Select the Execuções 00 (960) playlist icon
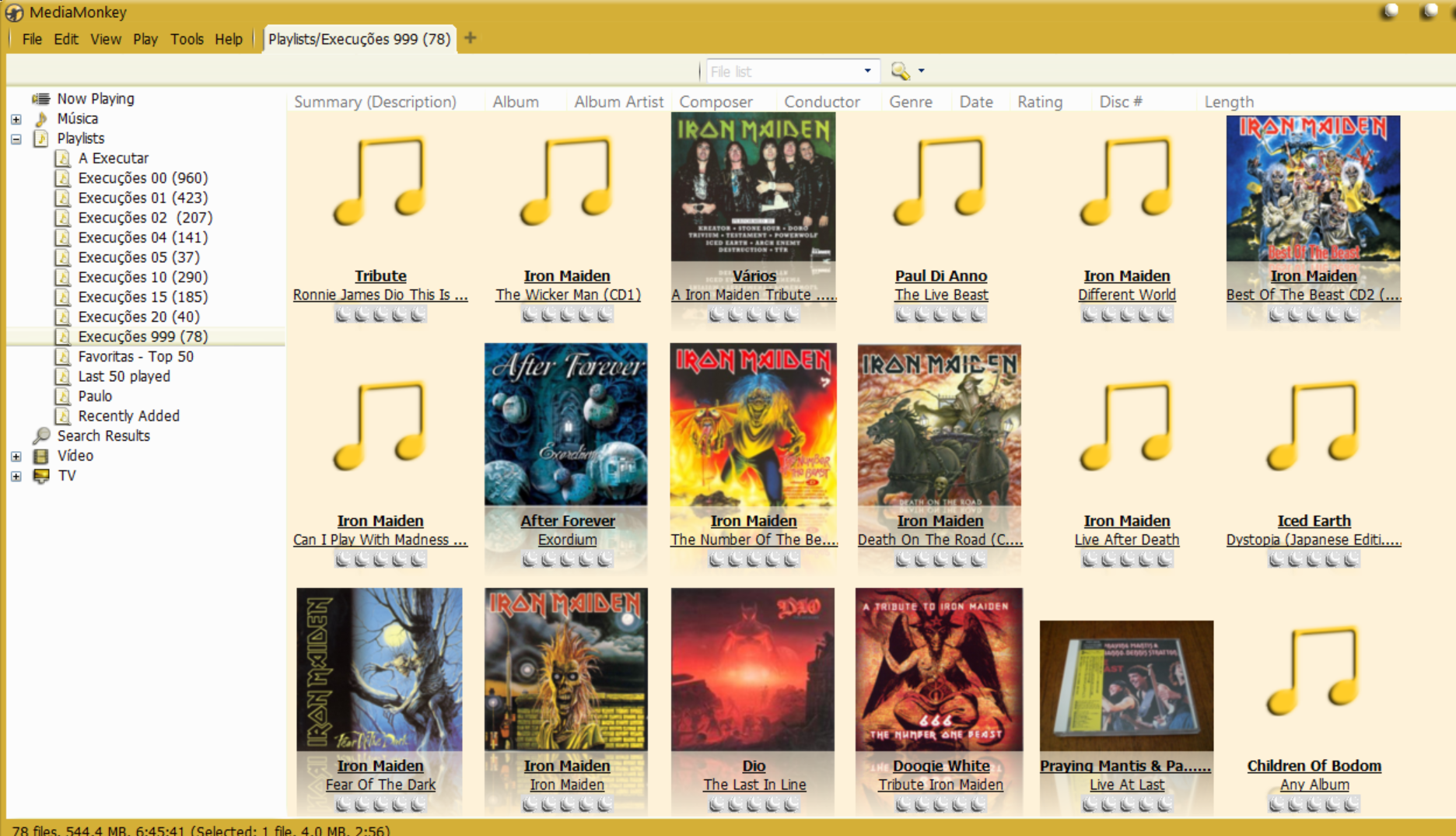Image resolution: width=1456 pixels, height=836 pixels. tap(63, 178)
